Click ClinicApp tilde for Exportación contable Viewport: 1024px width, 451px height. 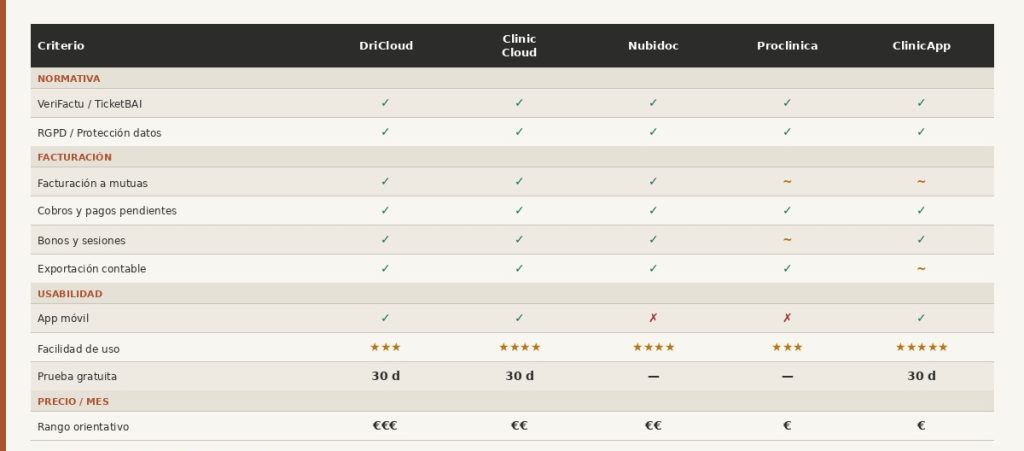pyautogui.click(x=921, y=269)
